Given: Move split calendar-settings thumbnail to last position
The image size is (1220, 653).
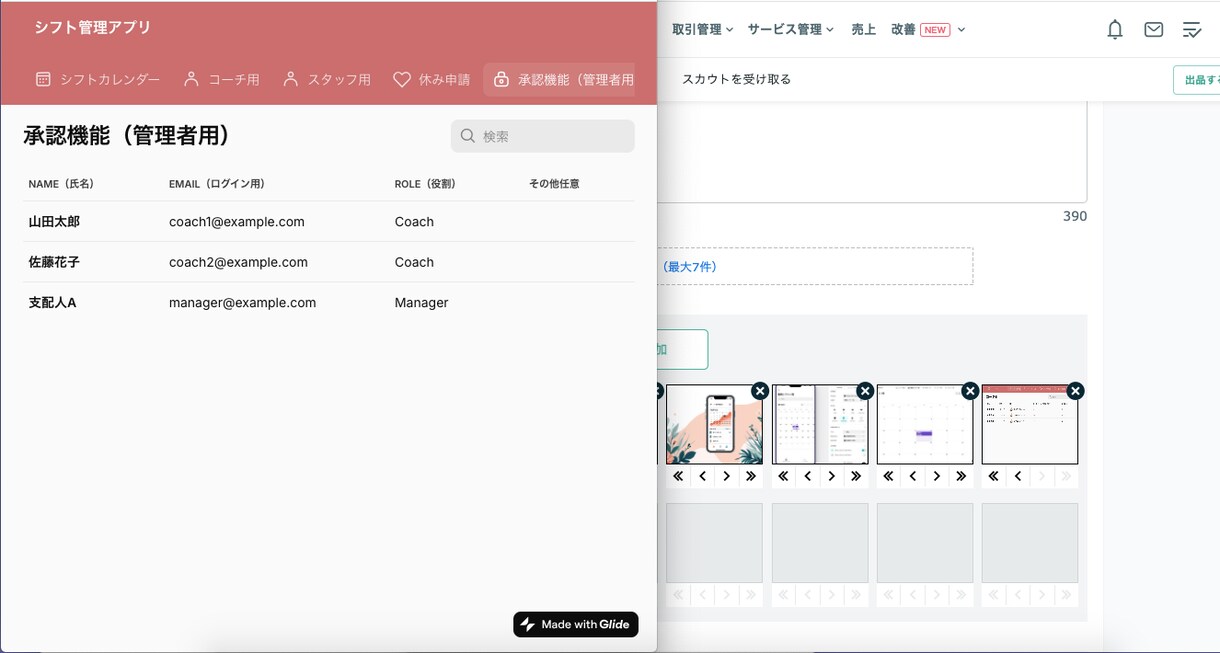Looking at the screenshot, I should [856, 476].
